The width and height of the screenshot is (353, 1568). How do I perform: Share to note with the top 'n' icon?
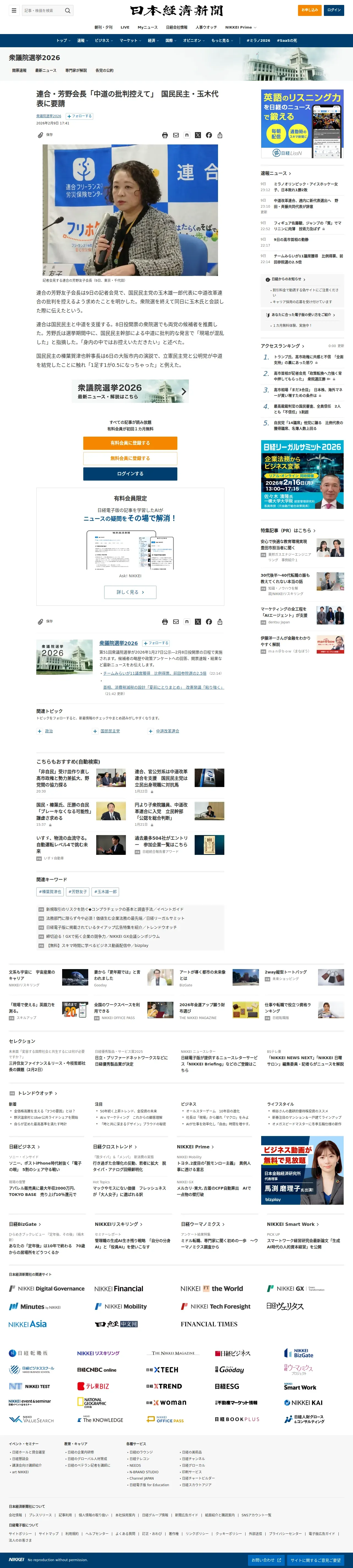pos(187,135)
